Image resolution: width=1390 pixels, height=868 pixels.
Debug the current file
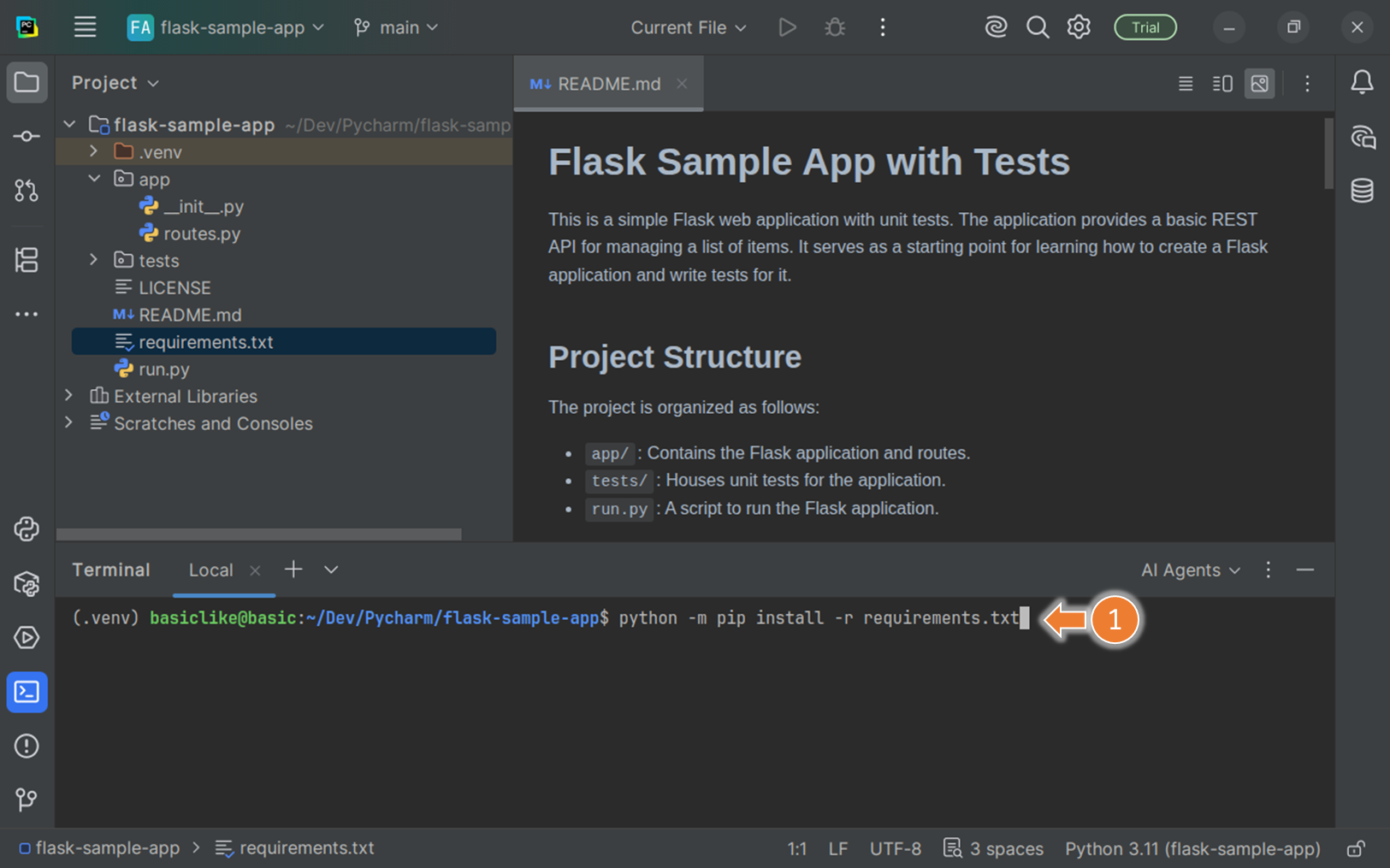pos(835,27)
